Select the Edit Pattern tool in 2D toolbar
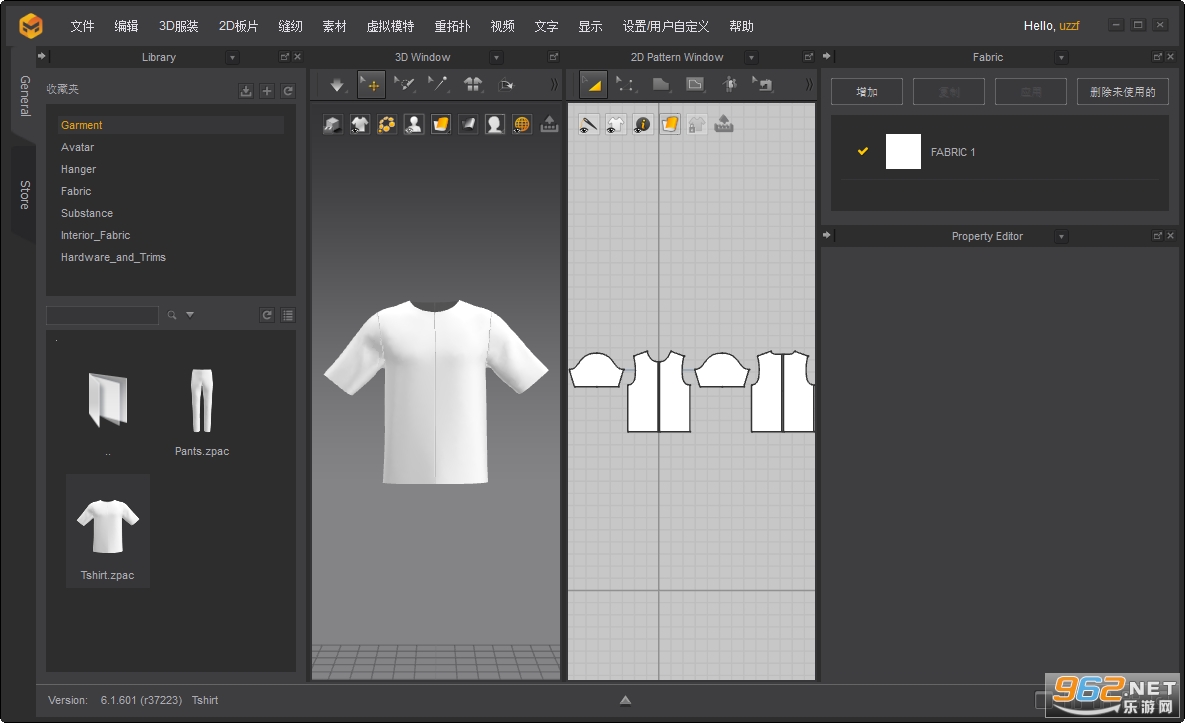The width and height of the screenshot is (1185, 723). [593, 85]
